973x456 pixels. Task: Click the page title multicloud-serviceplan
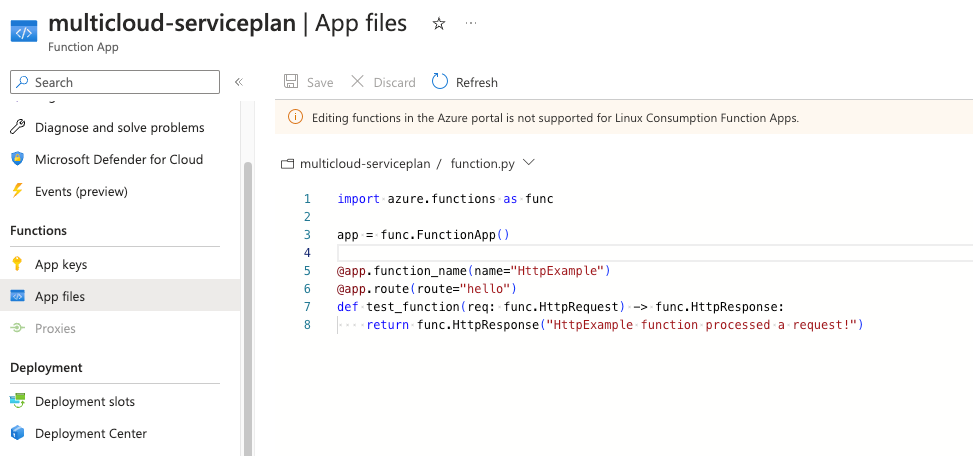coord(172,23)
